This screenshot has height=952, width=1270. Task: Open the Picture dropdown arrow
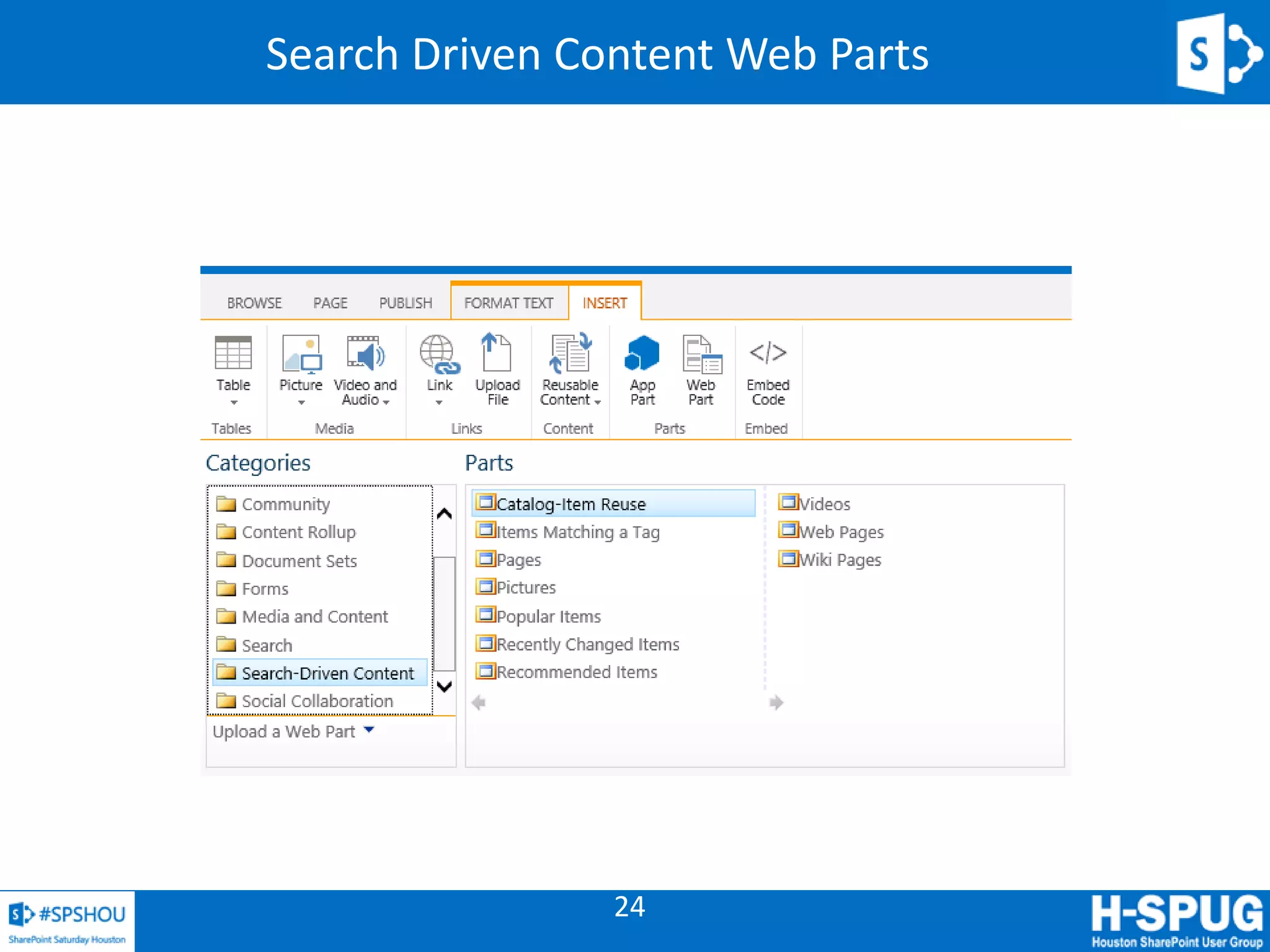point(301,403)
